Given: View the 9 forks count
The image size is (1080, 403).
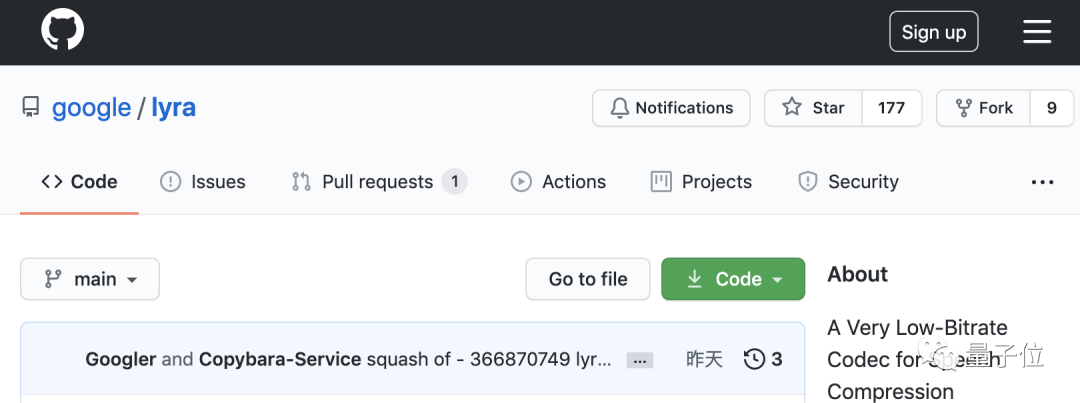Looking at the screenshot, I should tap(1052, 108).
